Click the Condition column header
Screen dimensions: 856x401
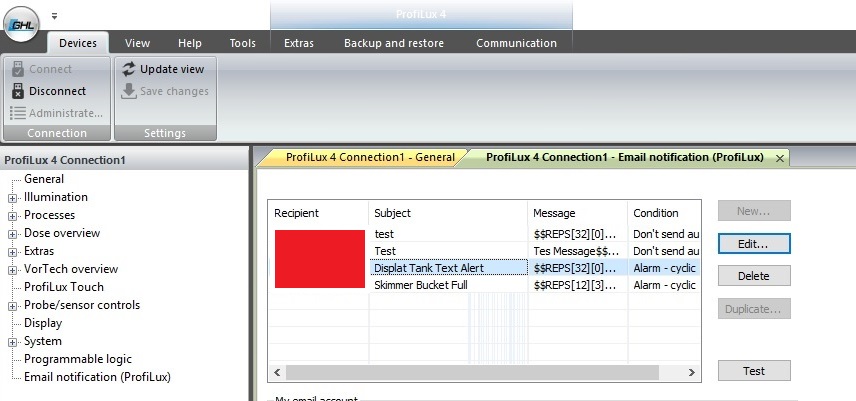pyautogui.click(x=664, y=213)
